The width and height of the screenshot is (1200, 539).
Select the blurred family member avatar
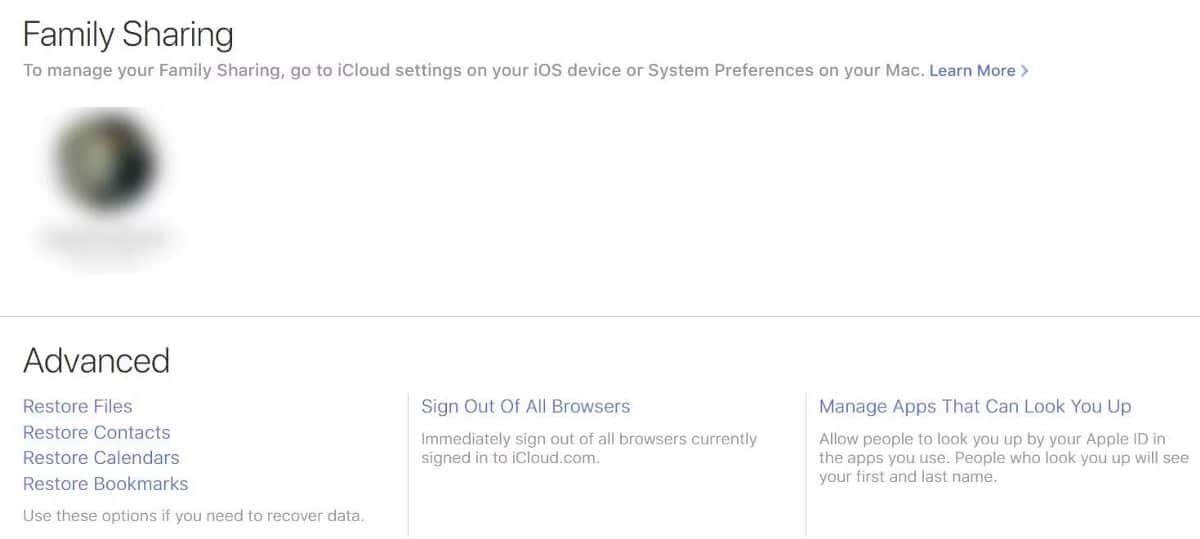click(105, 160)
